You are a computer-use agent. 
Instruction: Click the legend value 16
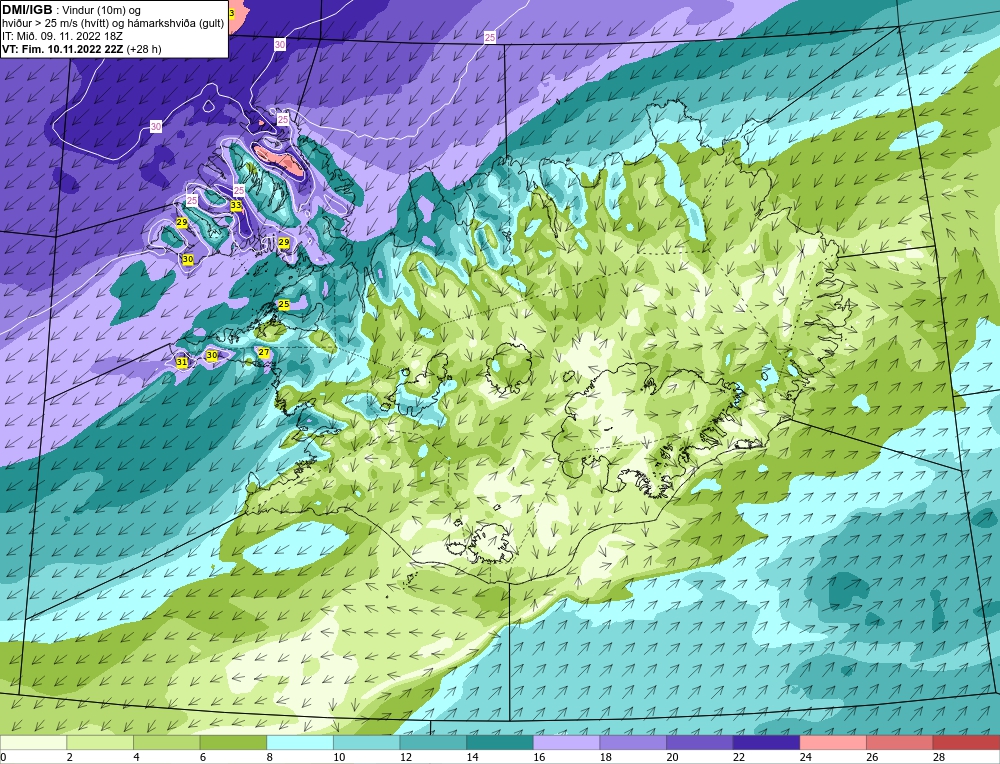pyautogui.click(x=539, y=757)
